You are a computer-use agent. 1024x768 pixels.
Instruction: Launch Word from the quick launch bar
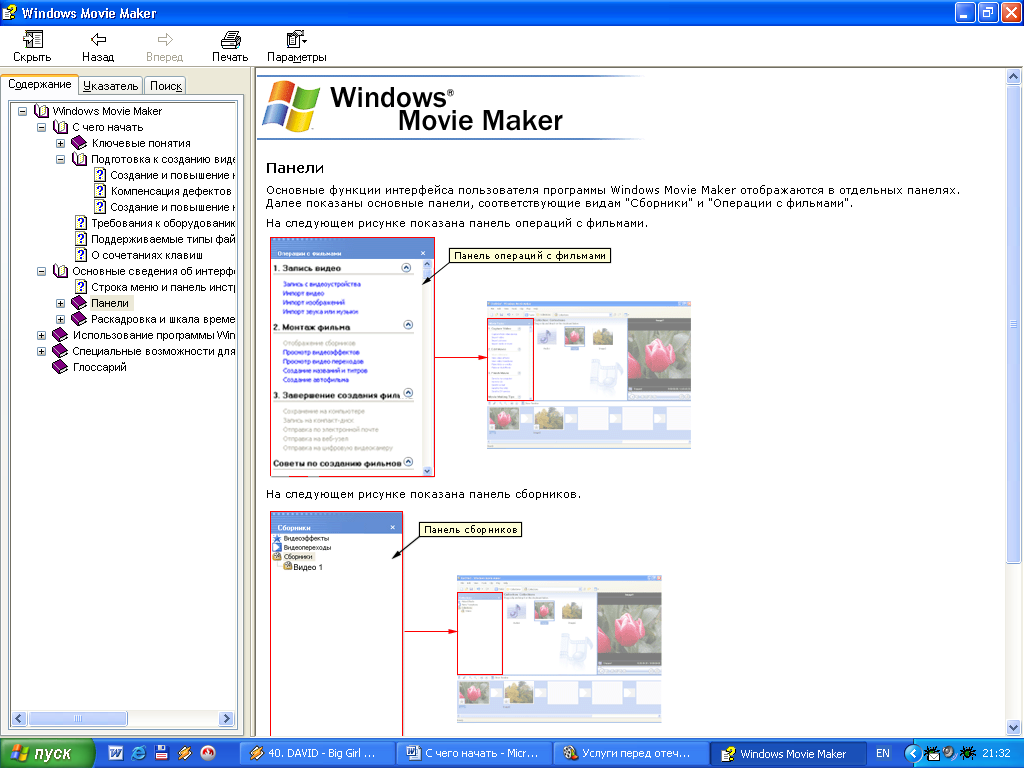[x=116, y=753]
